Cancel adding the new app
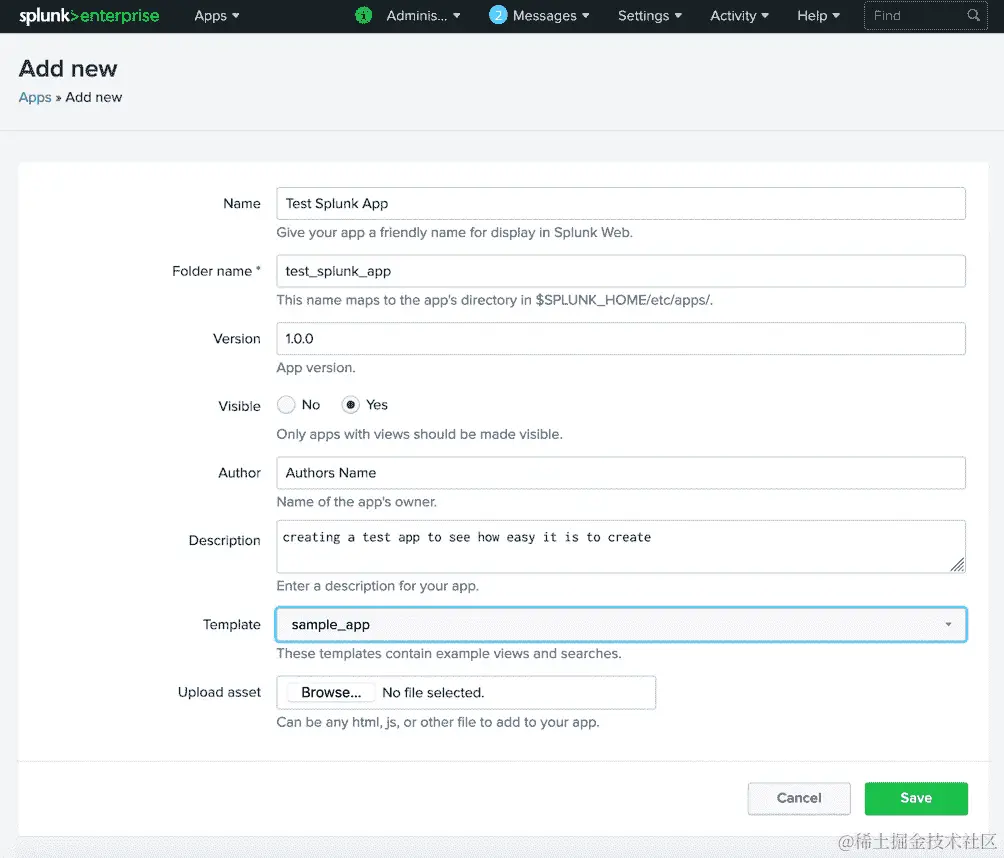Viewport: 1004px width, 858px height. pyautogui.click(x=799, y=798)
